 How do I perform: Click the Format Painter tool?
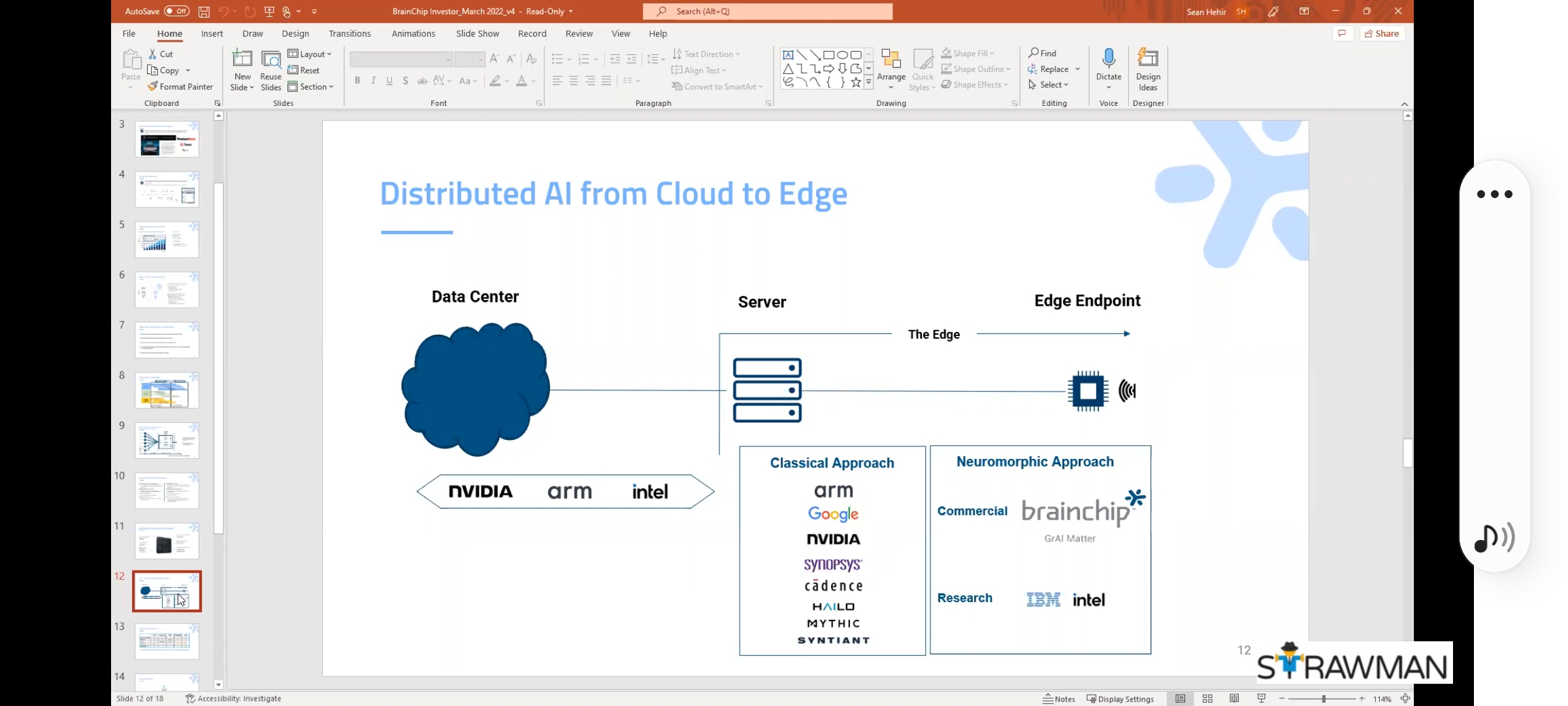180,86
